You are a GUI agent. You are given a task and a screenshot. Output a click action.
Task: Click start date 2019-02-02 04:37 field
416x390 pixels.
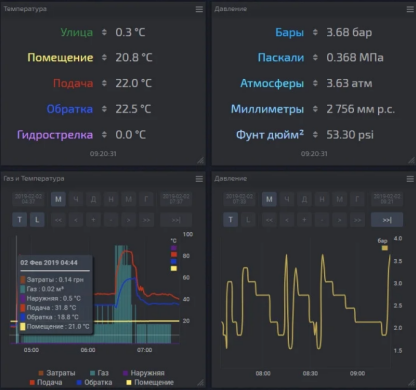point(29,199)
